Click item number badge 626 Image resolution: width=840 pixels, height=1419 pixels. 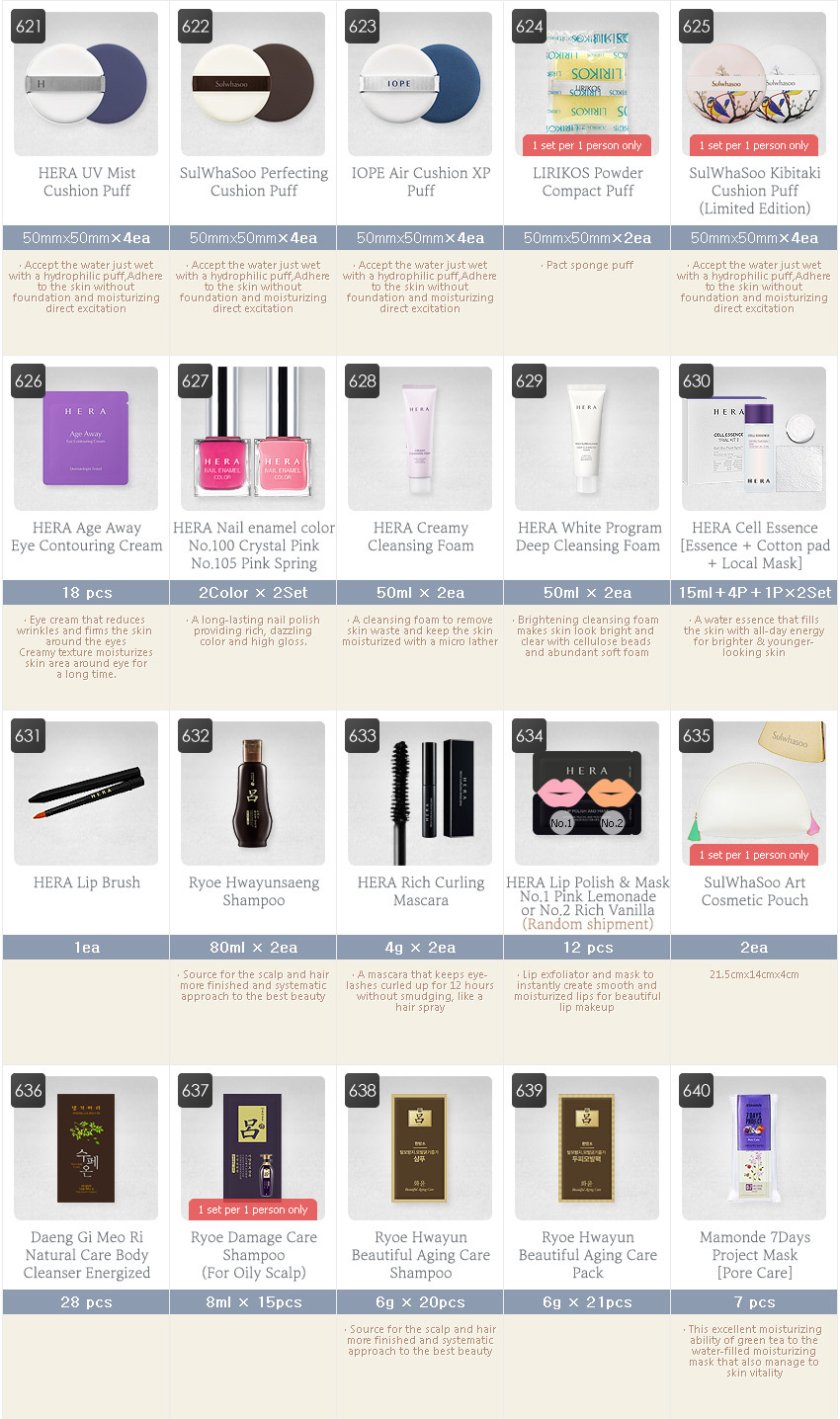tap(29, 381)
